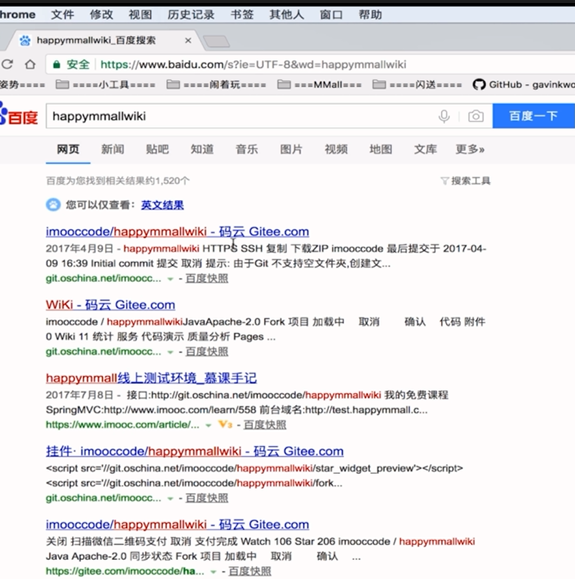Expand the arrow beside 挂件 result URL
575x579 pixels.
point(170,499)
